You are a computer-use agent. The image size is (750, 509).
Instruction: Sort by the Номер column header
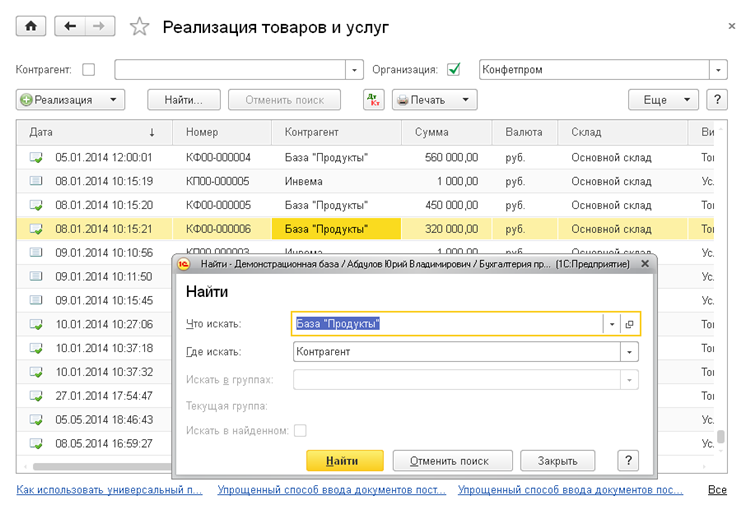click(x=222, y=133)
